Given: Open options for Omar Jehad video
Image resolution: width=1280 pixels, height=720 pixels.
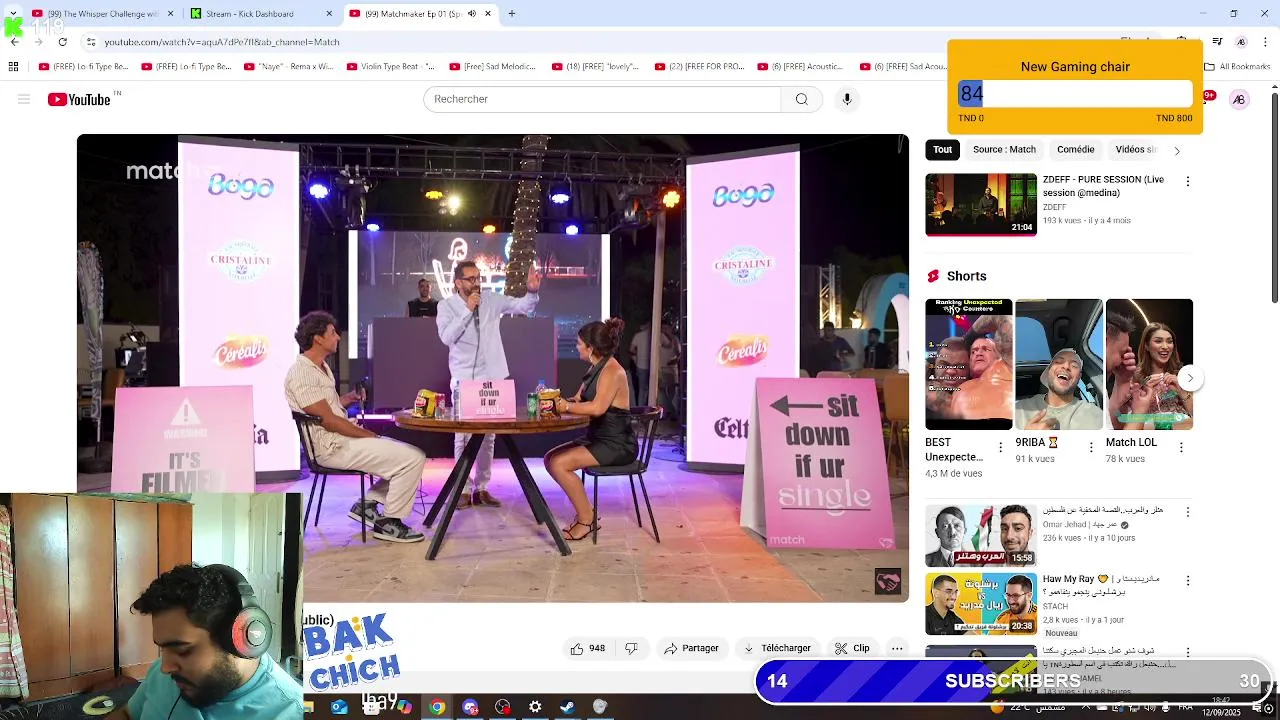Looking at the screenshot, I should click(1187, 512).
